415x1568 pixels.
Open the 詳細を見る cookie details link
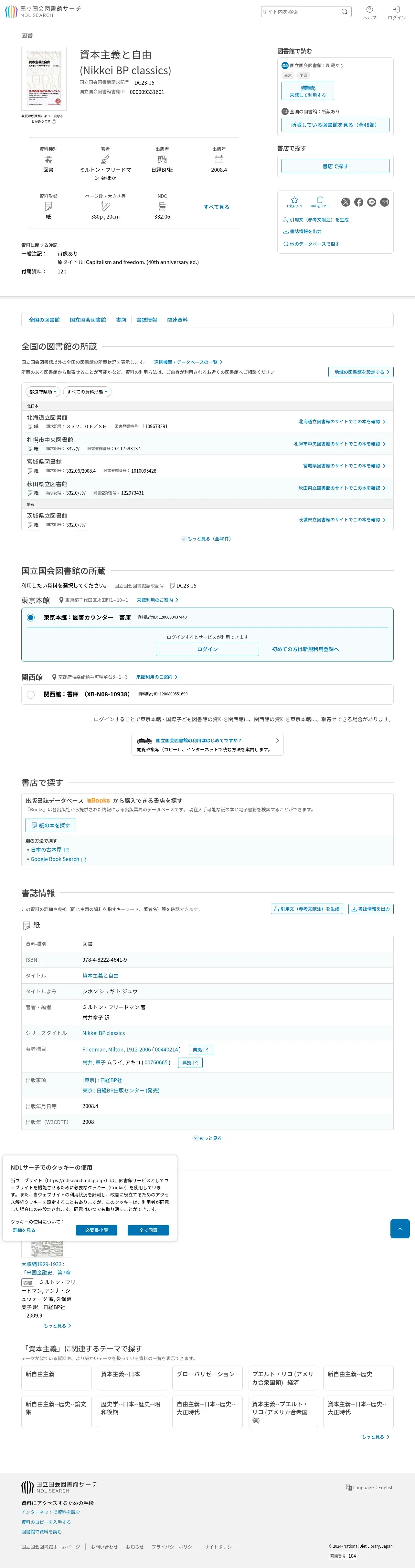tap(24, 1230)
